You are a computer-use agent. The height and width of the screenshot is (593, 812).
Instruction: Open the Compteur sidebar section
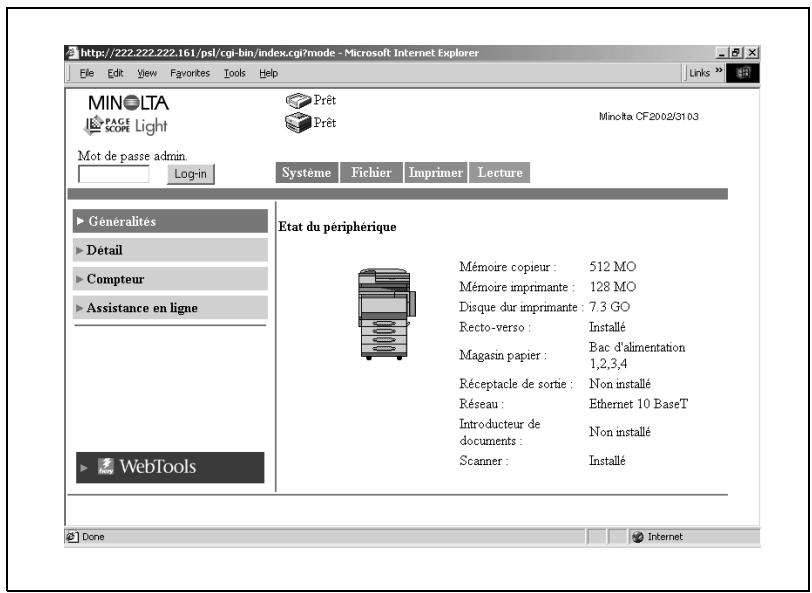(170, 279)
